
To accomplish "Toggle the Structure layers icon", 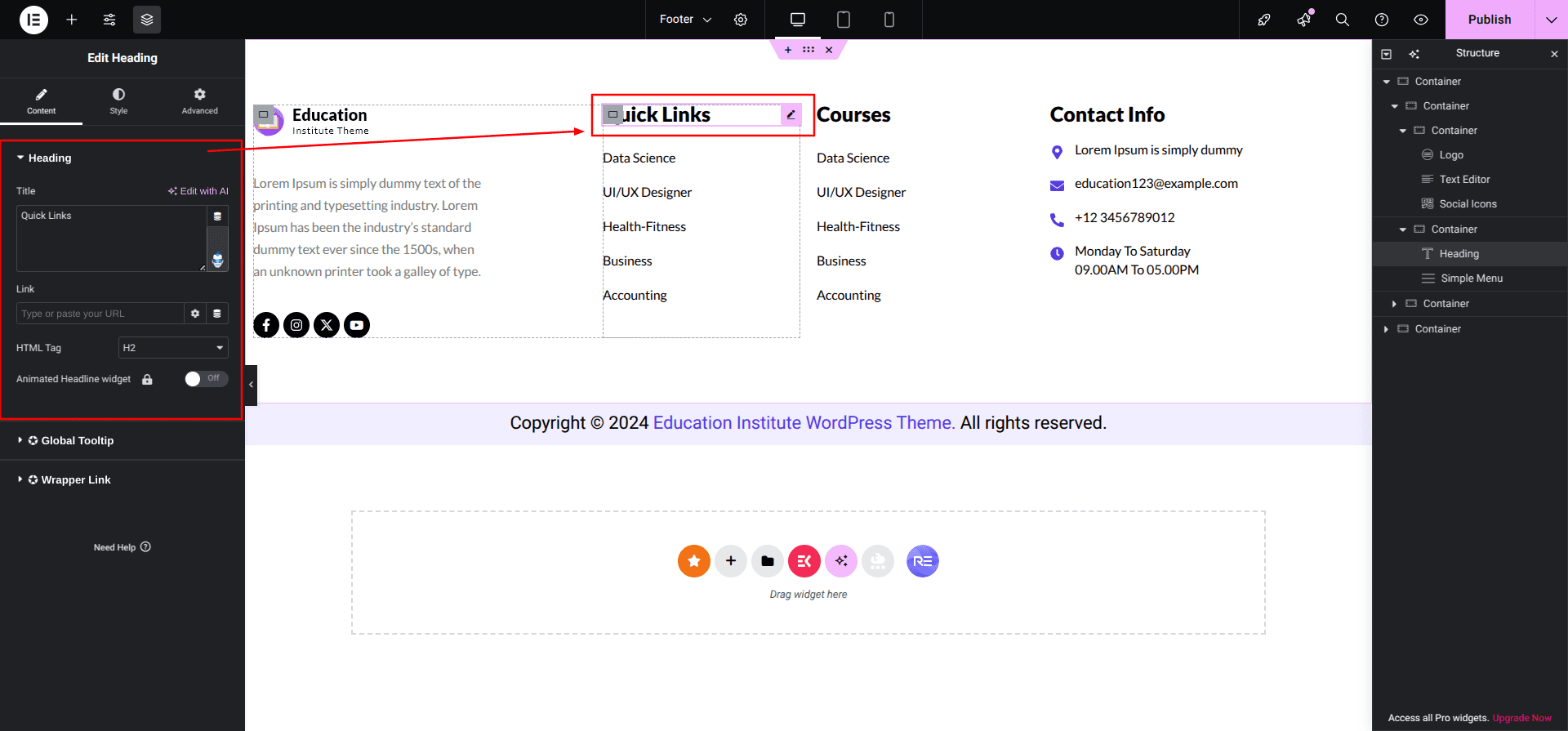I will pos(147,20).
